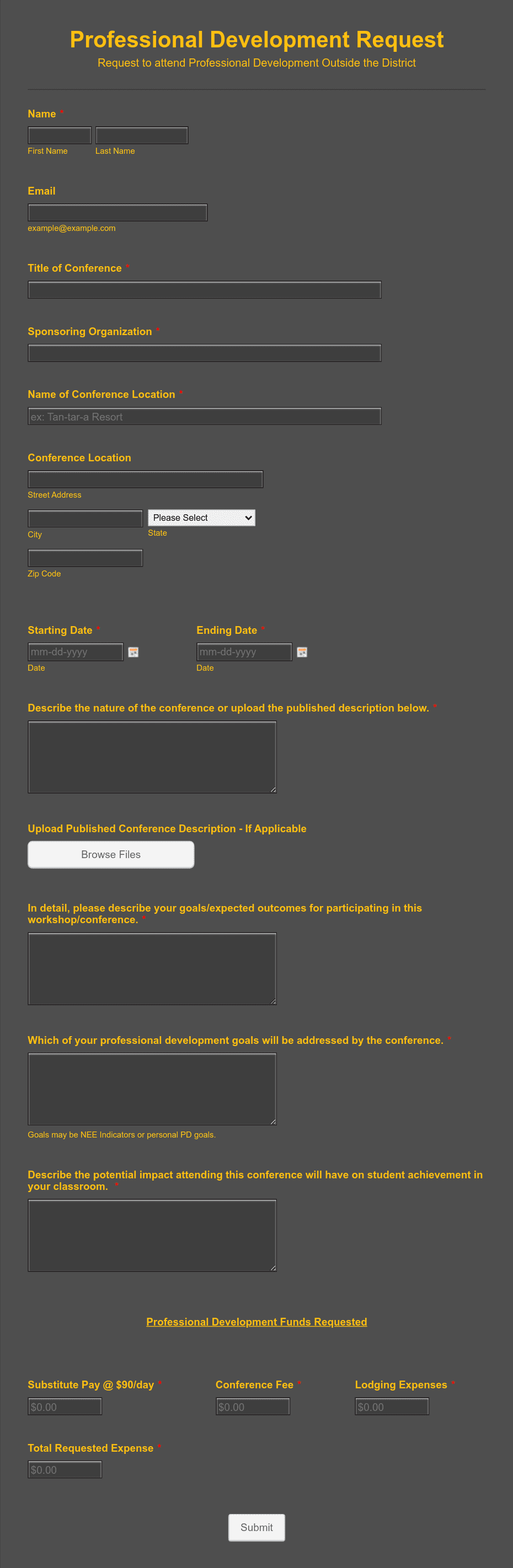Screen dimensions: 513x1568
Task: Select the Email address field
Action: click(x=117, y=212)
